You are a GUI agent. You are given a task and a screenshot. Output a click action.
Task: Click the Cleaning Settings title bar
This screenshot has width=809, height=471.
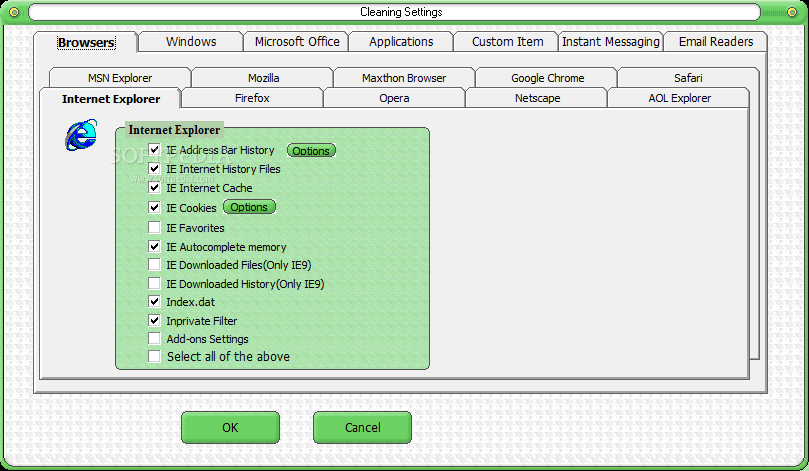[394, 12]
